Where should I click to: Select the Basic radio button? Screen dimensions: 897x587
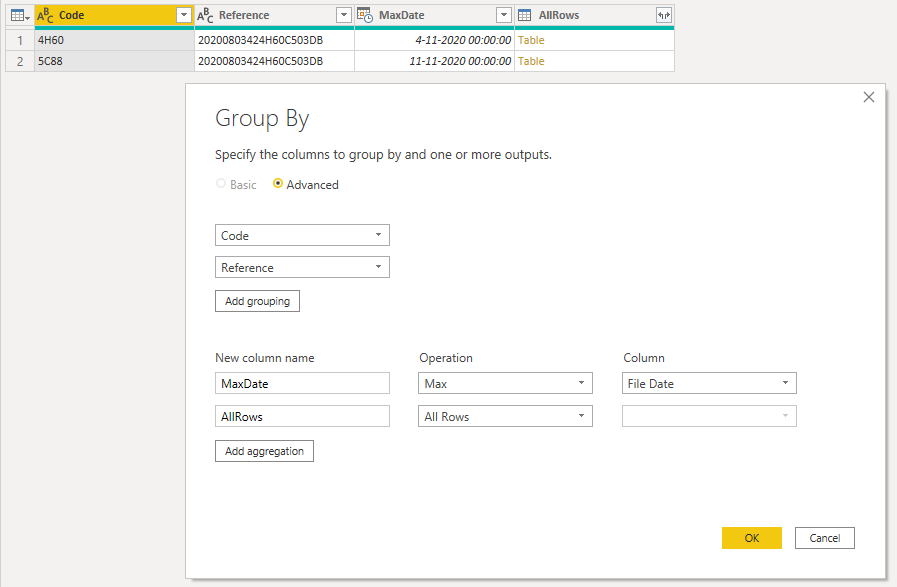tap(221, 184)
